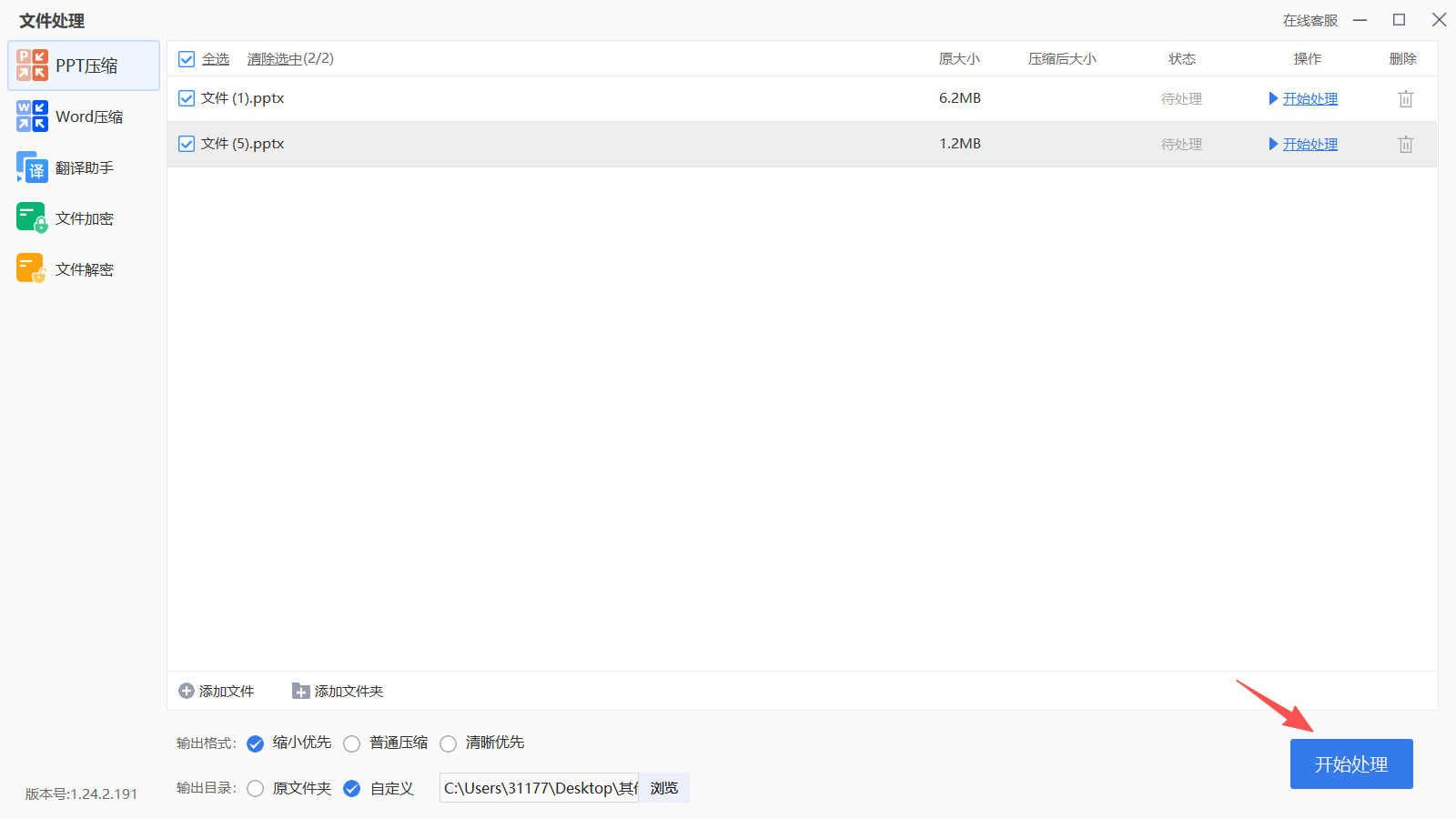Image resolution: width=1456 pixels, height=819 pixels.
Task: Uncheck the 文件 (5).pptx checkbox
Action: 187,144
